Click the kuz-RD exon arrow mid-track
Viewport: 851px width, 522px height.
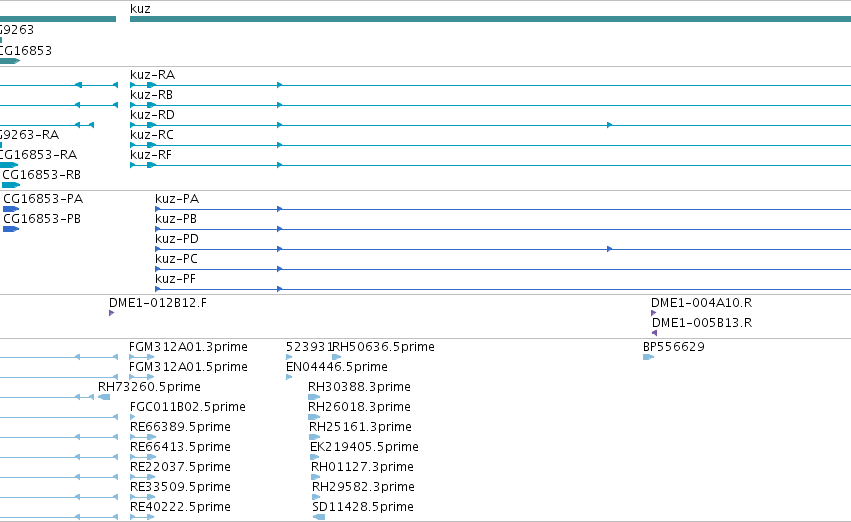(609, 125)
